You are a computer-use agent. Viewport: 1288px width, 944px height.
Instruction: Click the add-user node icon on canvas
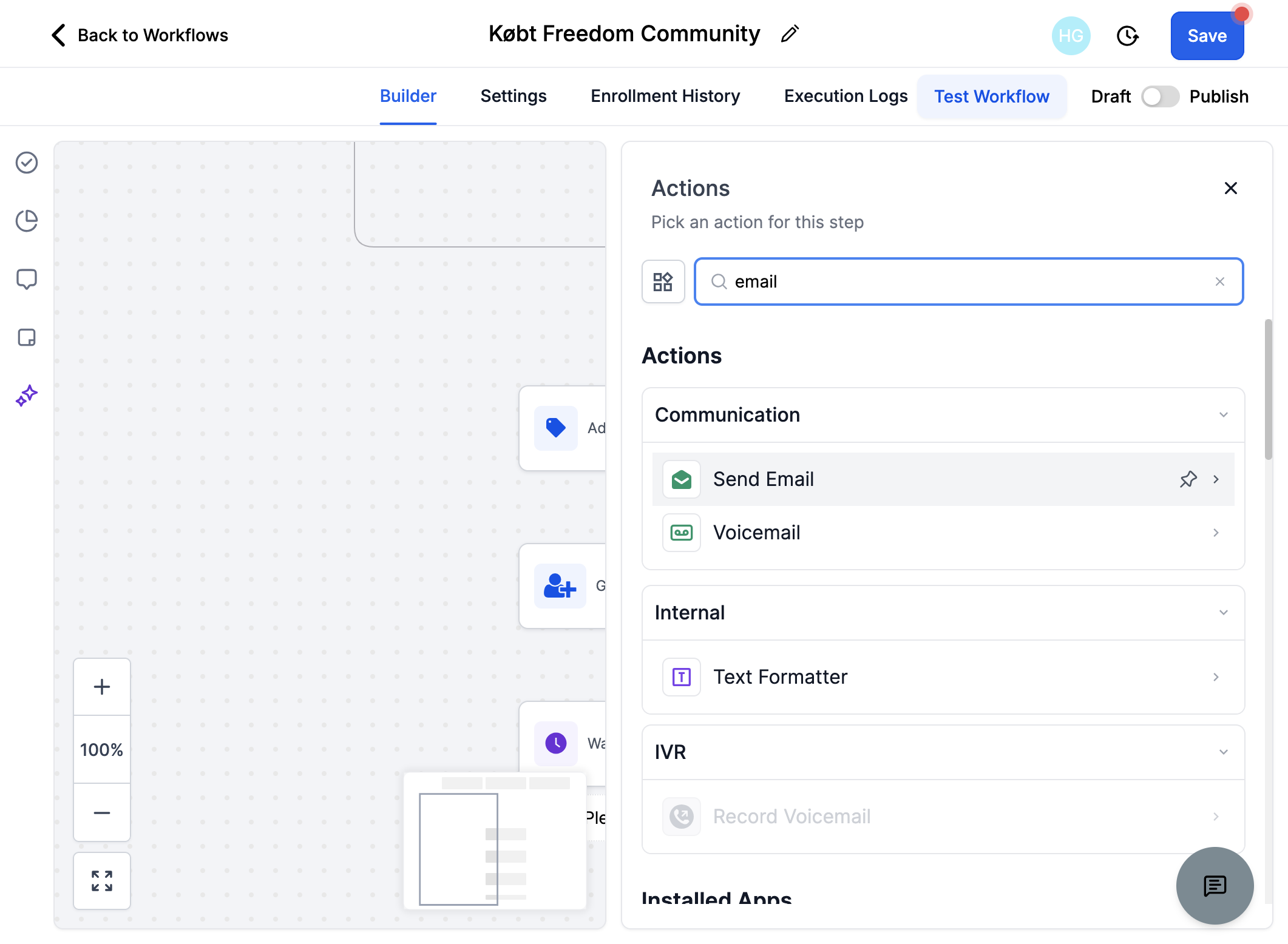[x=560, y=585]
